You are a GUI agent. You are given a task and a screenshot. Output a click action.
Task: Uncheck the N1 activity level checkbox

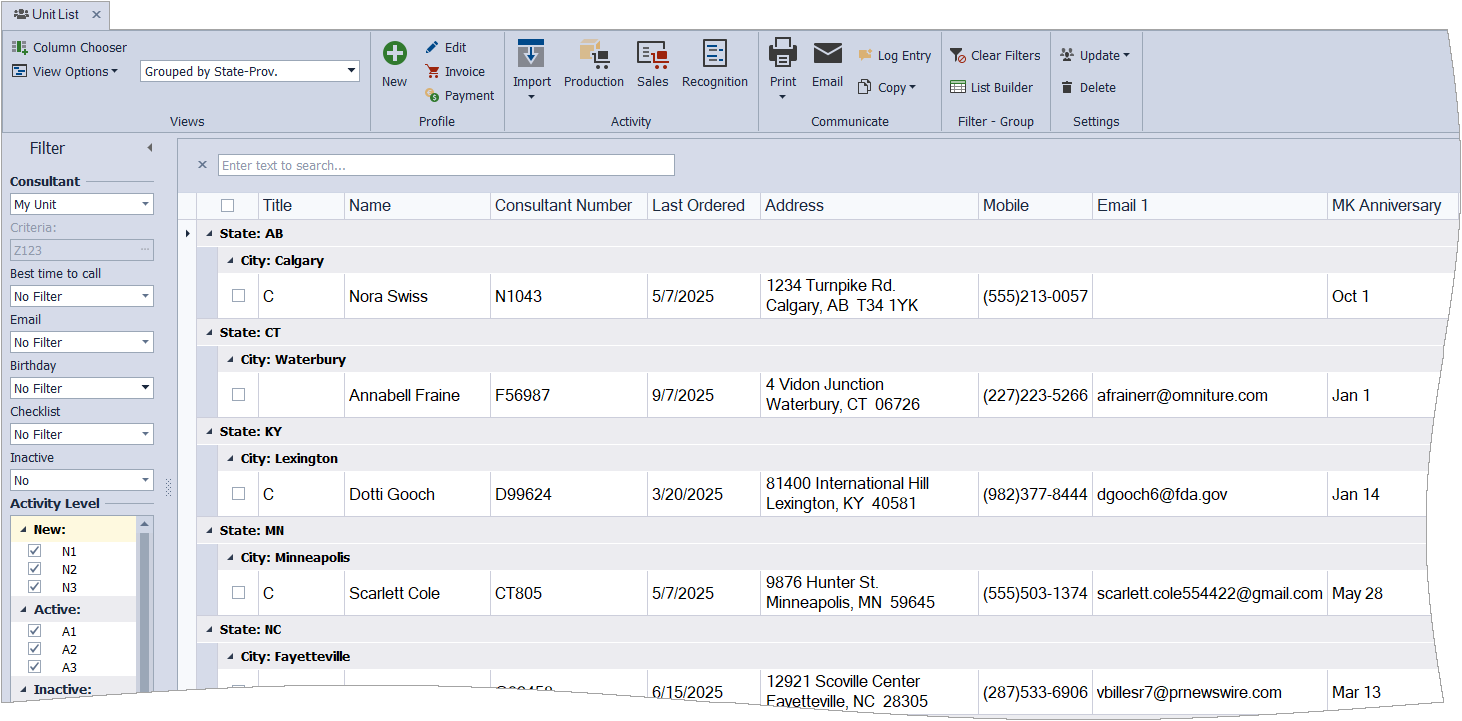coord(35,551)
